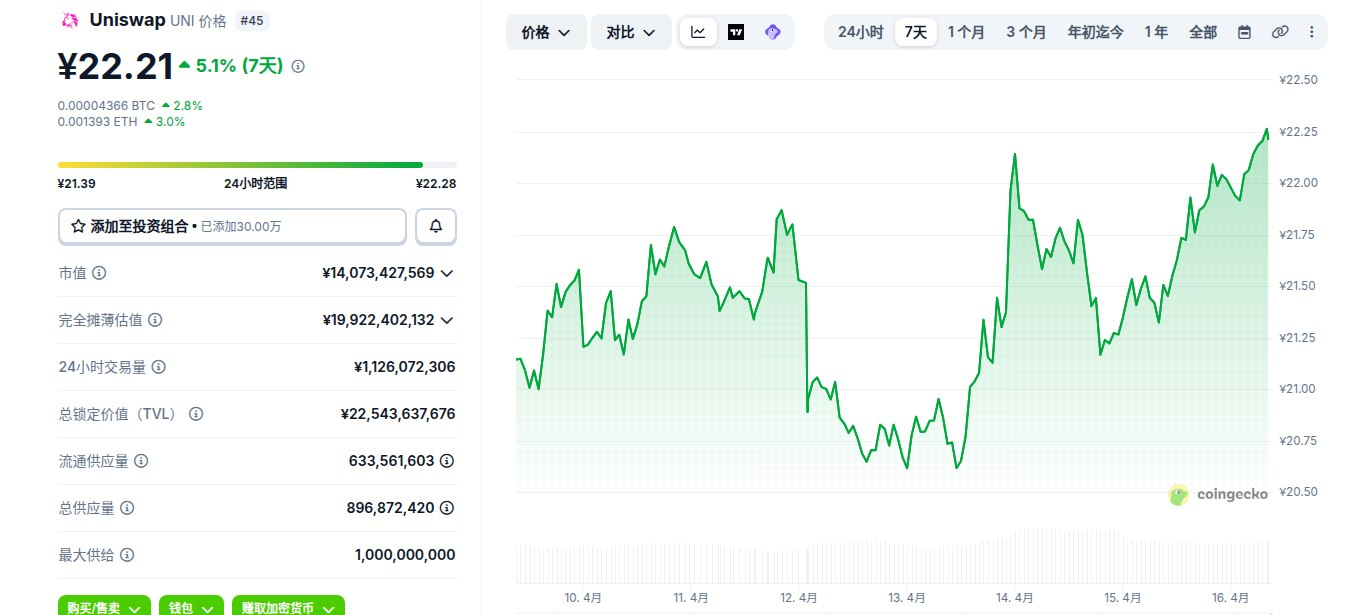
Task: Open the 价格 chart type dropdown
Action: click(x=546, y=32)
